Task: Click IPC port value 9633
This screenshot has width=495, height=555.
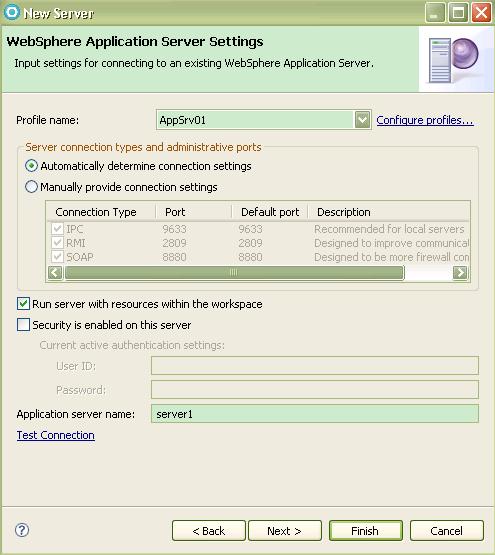Action: [174, 229]
